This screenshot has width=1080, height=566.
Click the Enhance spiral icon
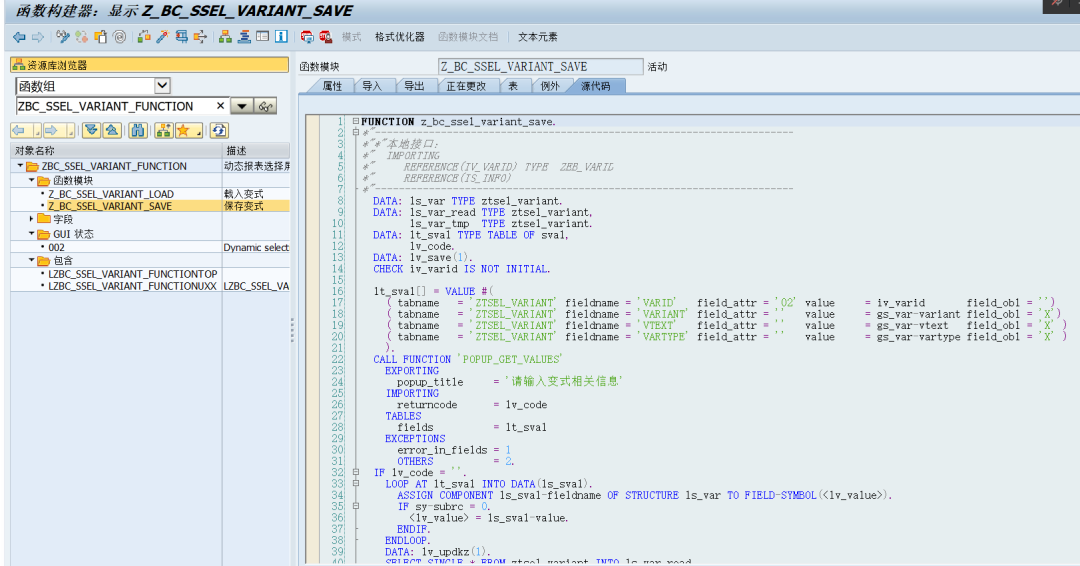tap(120, 37)
